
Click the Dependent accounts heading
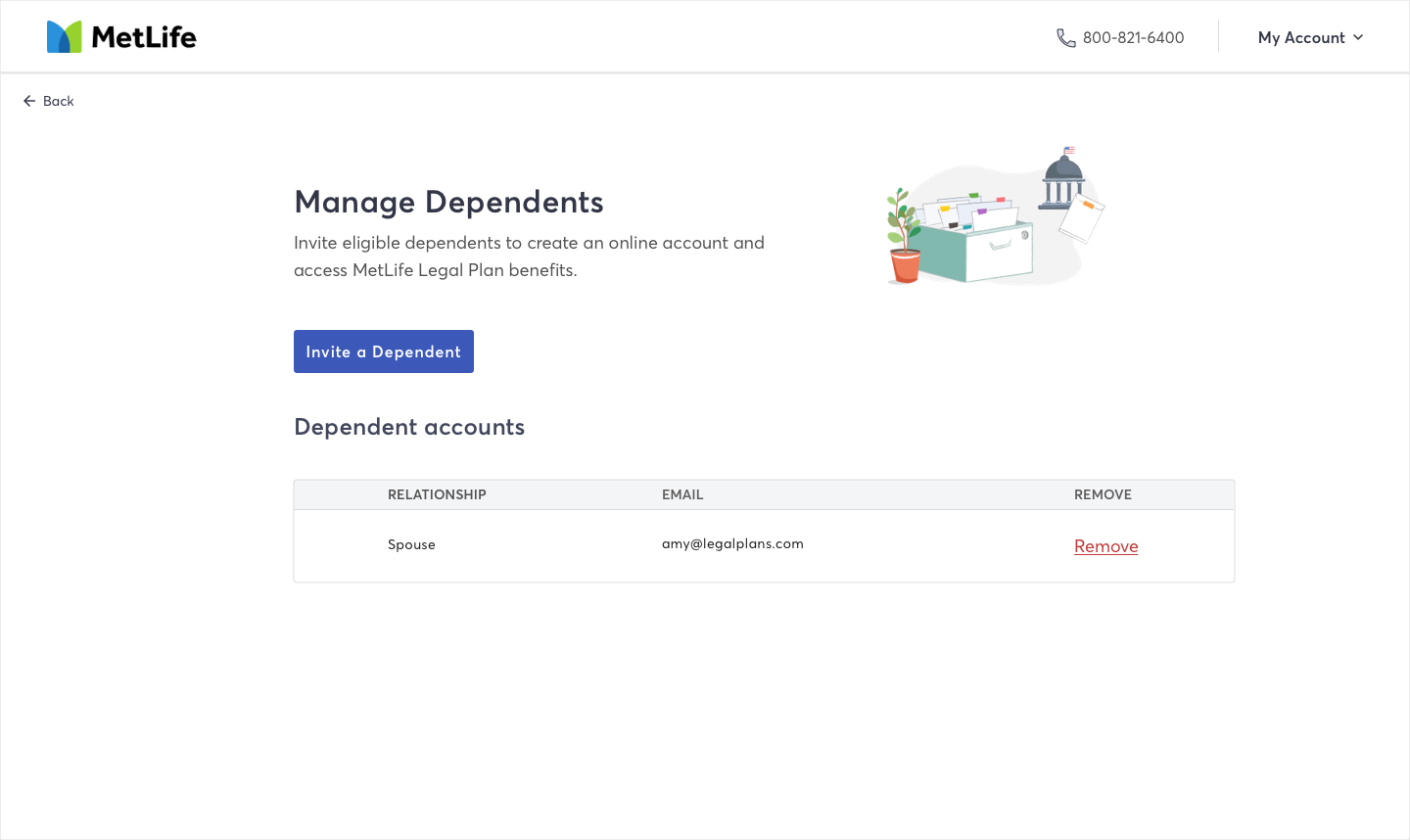pyautogui.click(x=409, y=427)
